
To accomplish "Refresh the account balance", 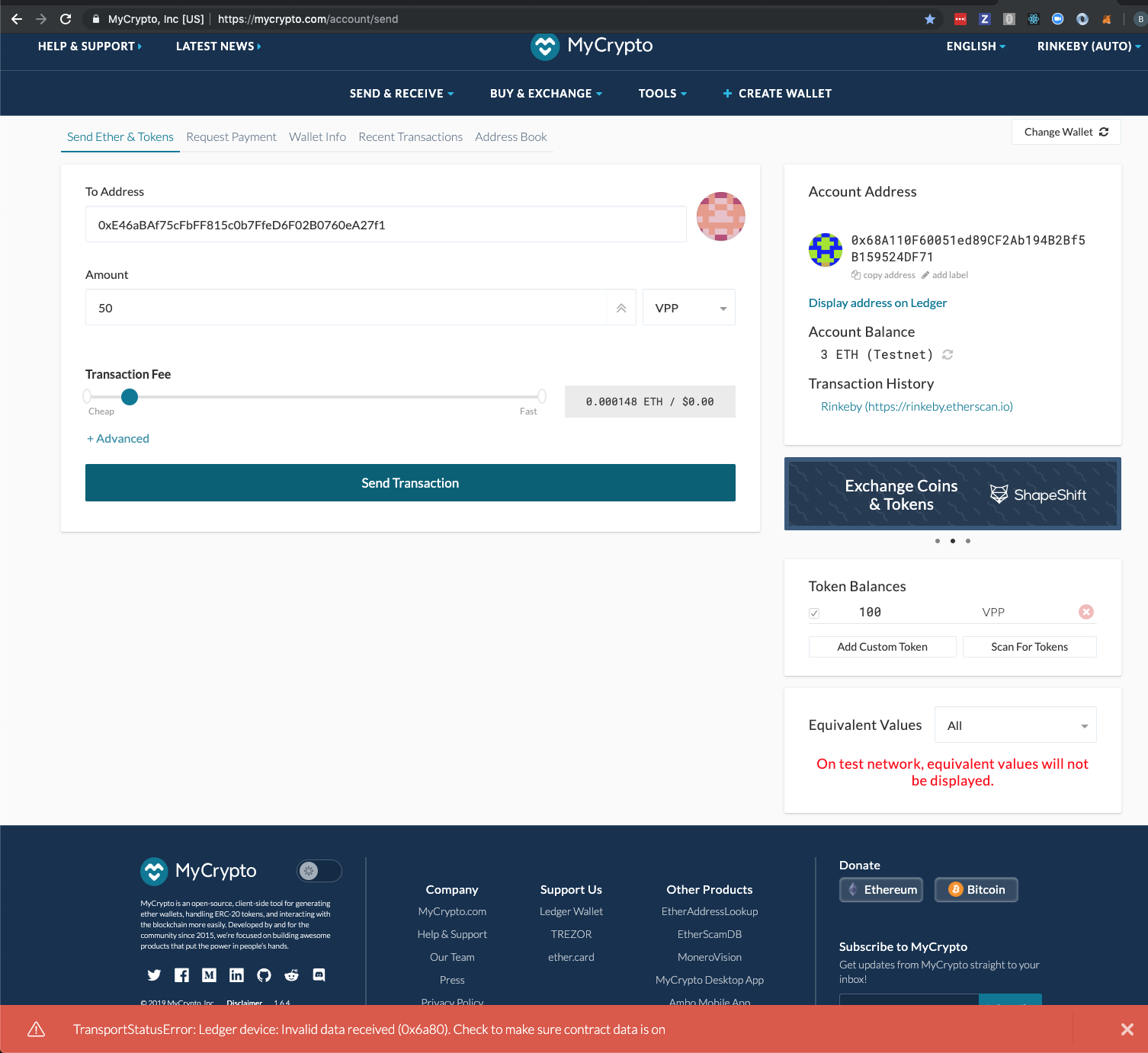I will pos(947,354).
